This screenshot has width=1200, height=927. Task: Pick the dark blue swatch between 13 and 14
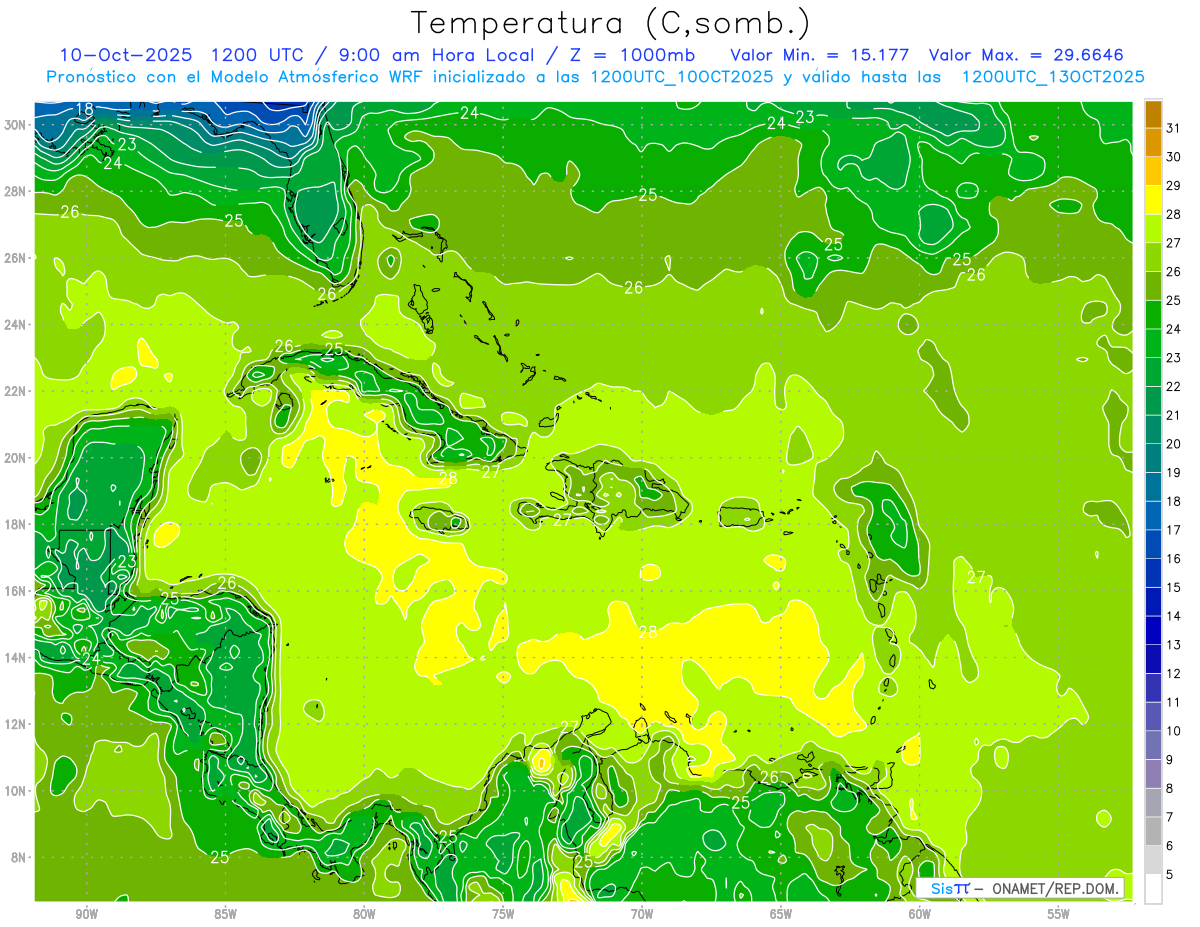click(1153, 630)
